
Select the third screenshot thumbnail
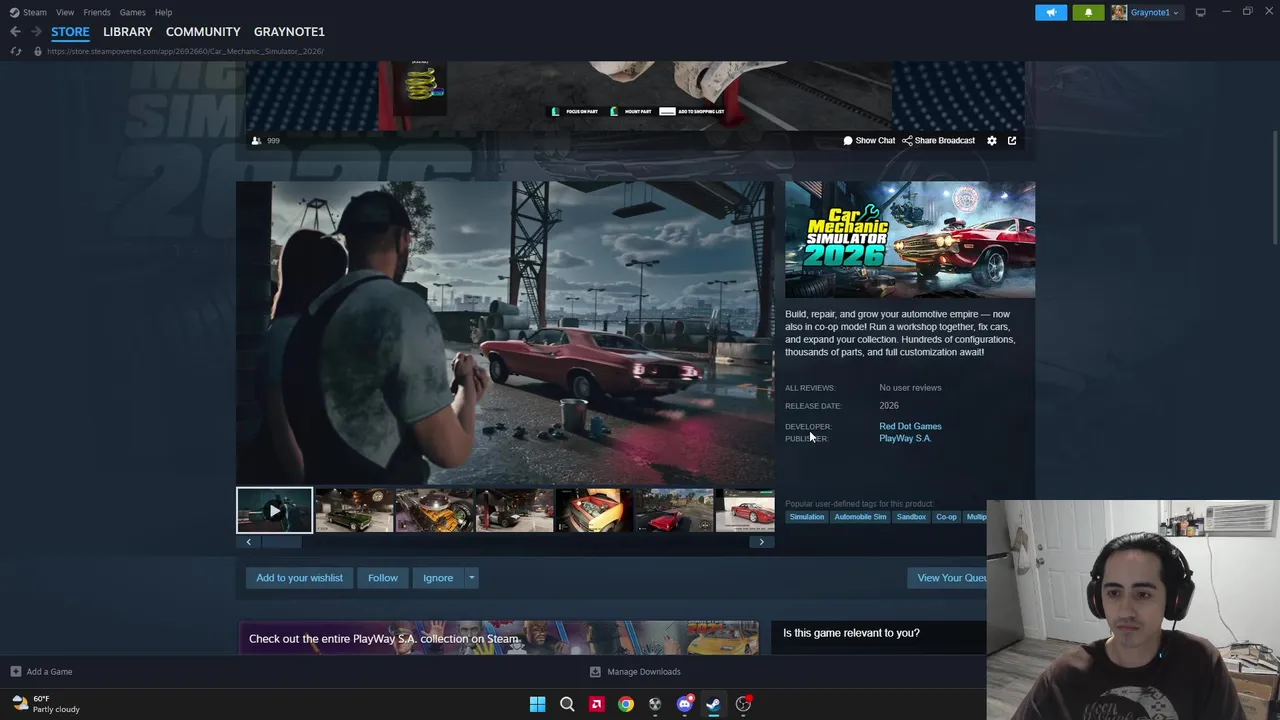[x=434, y=510]
